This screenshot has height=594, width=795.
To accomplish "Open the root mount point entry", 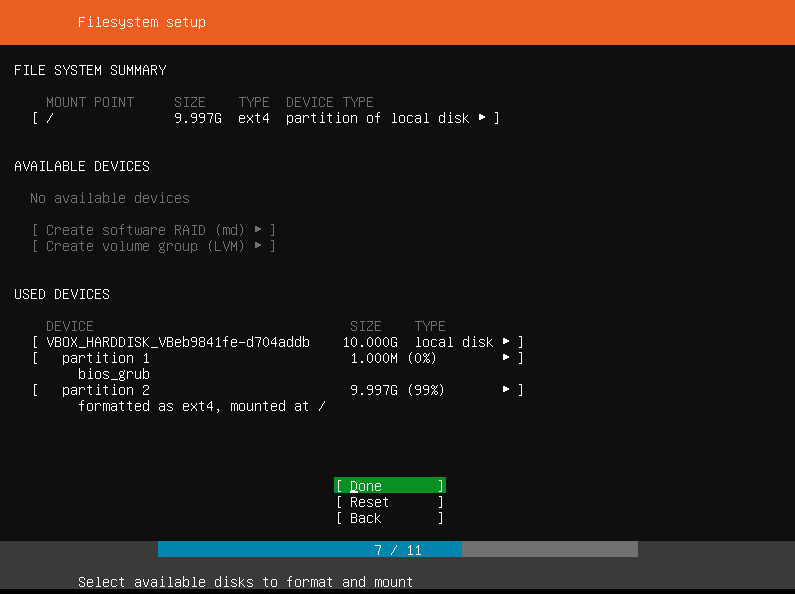I will click(266, 118).
